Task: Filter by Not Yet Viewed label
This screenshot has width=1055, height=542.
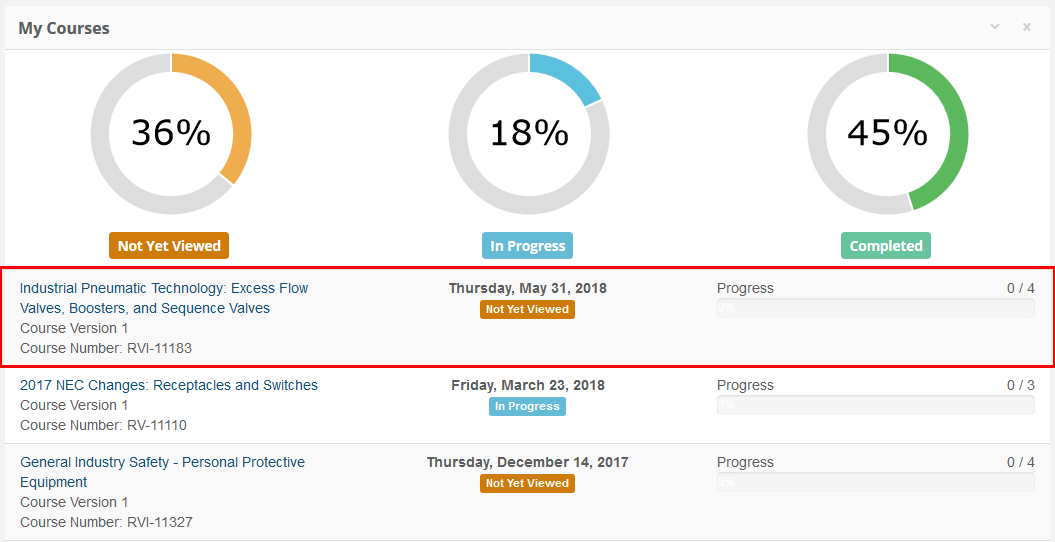Action: click(169, 246)
